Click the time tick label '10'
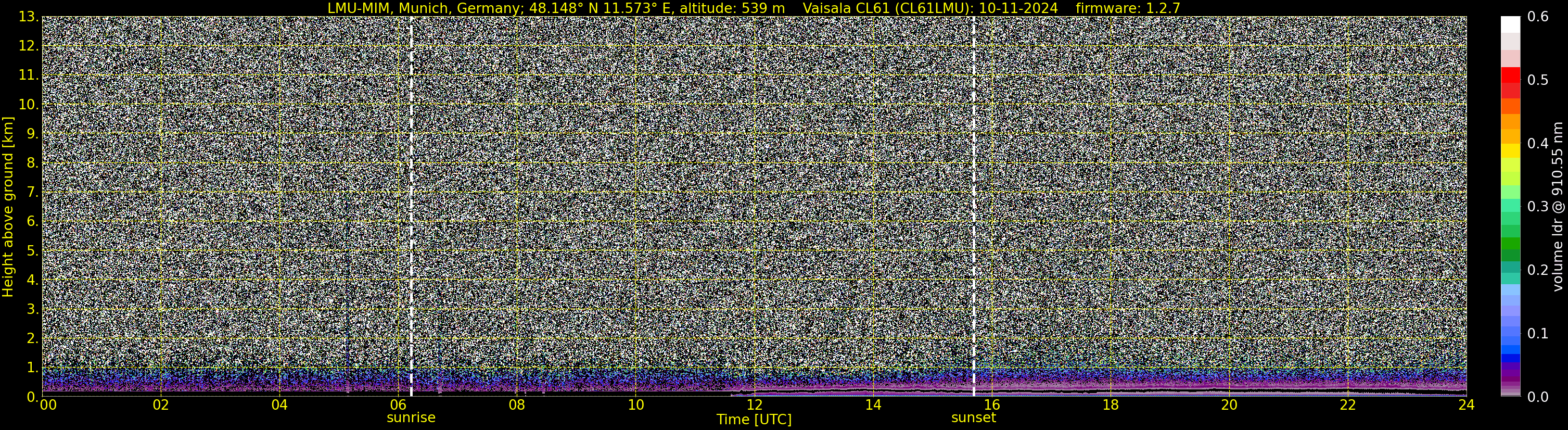The image size is (1568, 430). pos(635,406)
